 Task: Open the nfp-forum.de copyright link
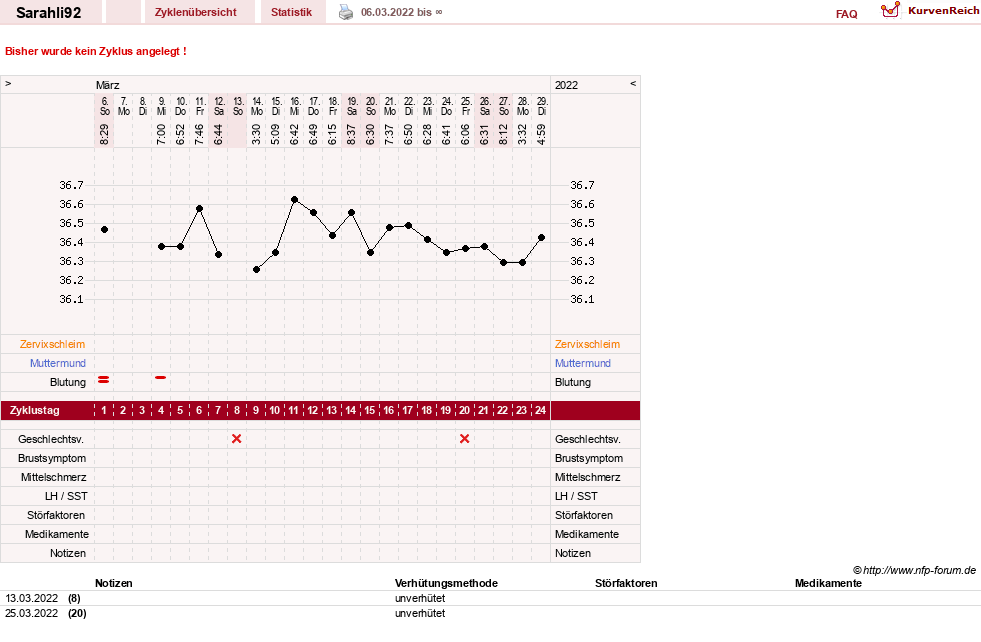915,570
